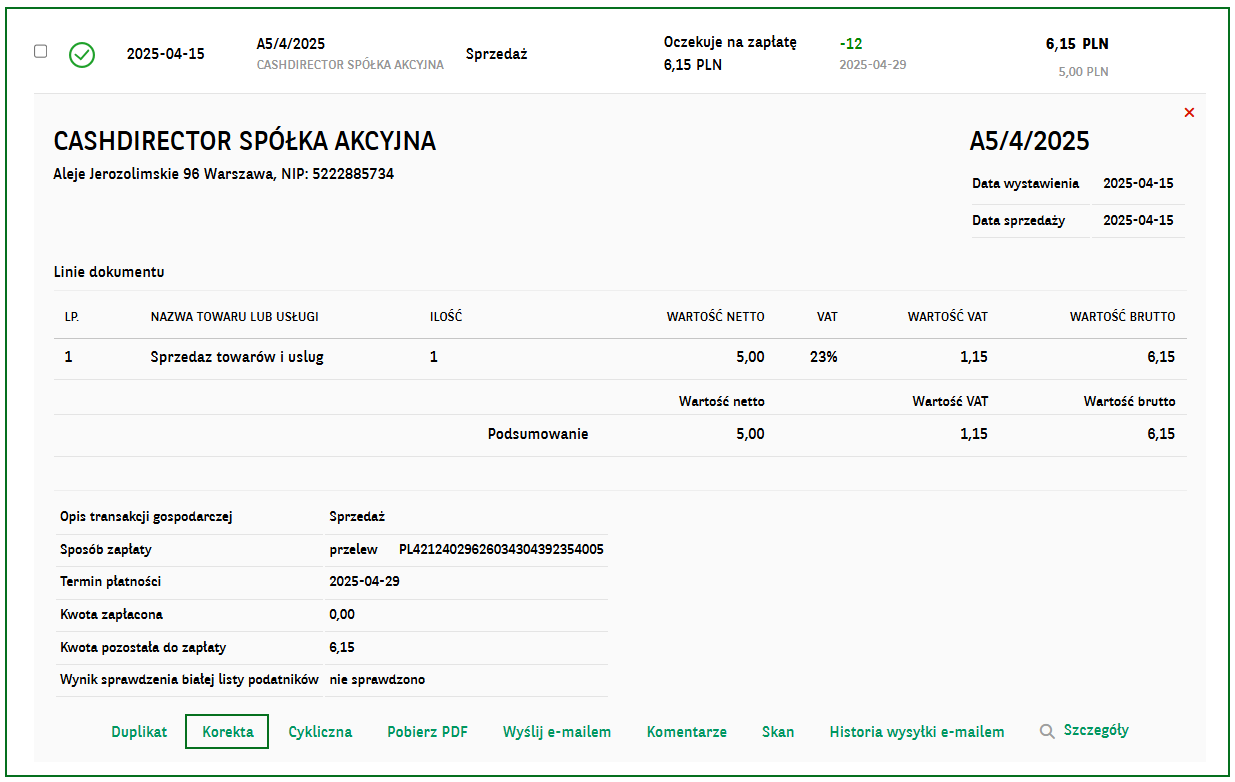Click the due date 2025-04-29 under -12
The image size is (1235, 782).
(x=872, y=65)
